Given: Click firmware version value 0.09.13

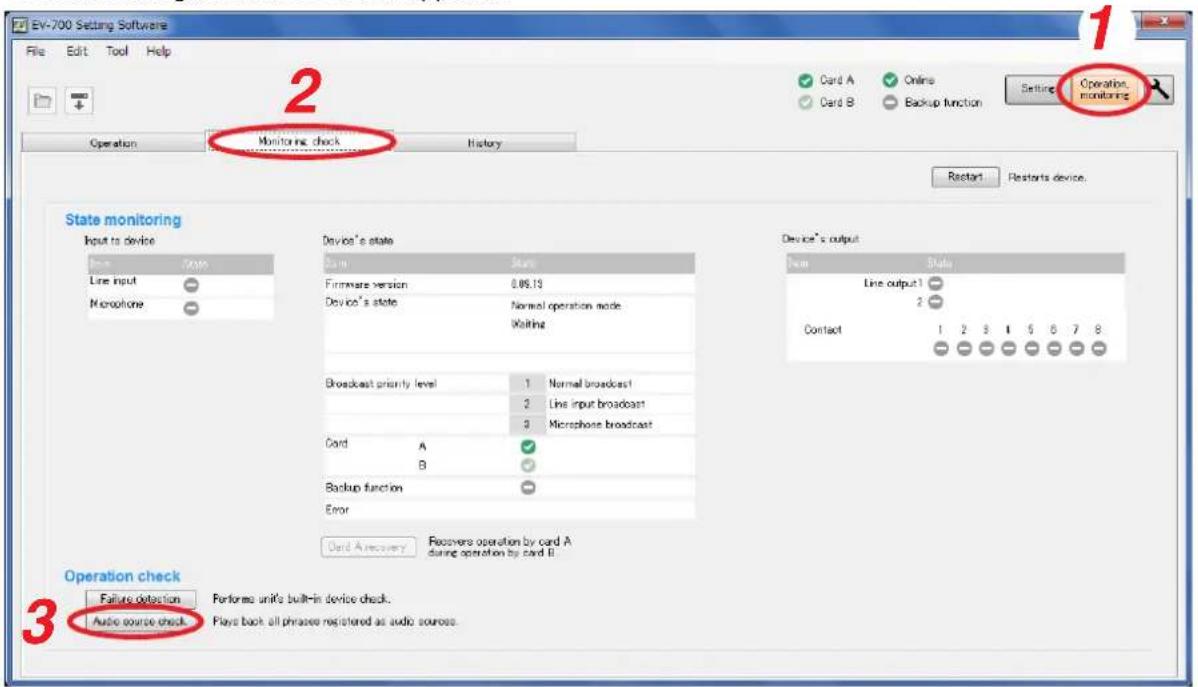Looking at the screenshot, I should [527, 284].
